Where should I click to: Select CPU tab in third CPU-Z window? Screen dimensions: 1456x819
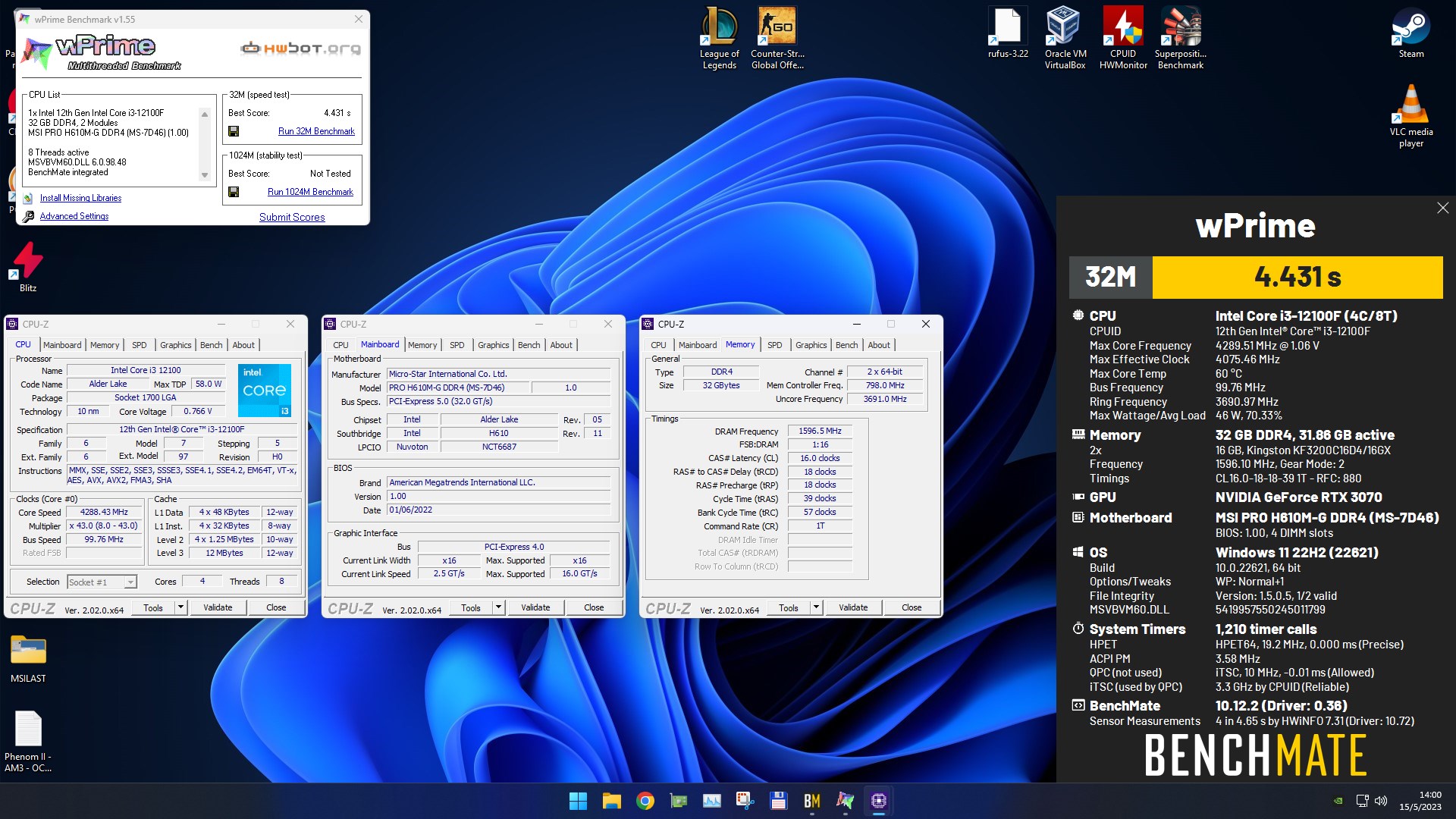click(658, 345)
